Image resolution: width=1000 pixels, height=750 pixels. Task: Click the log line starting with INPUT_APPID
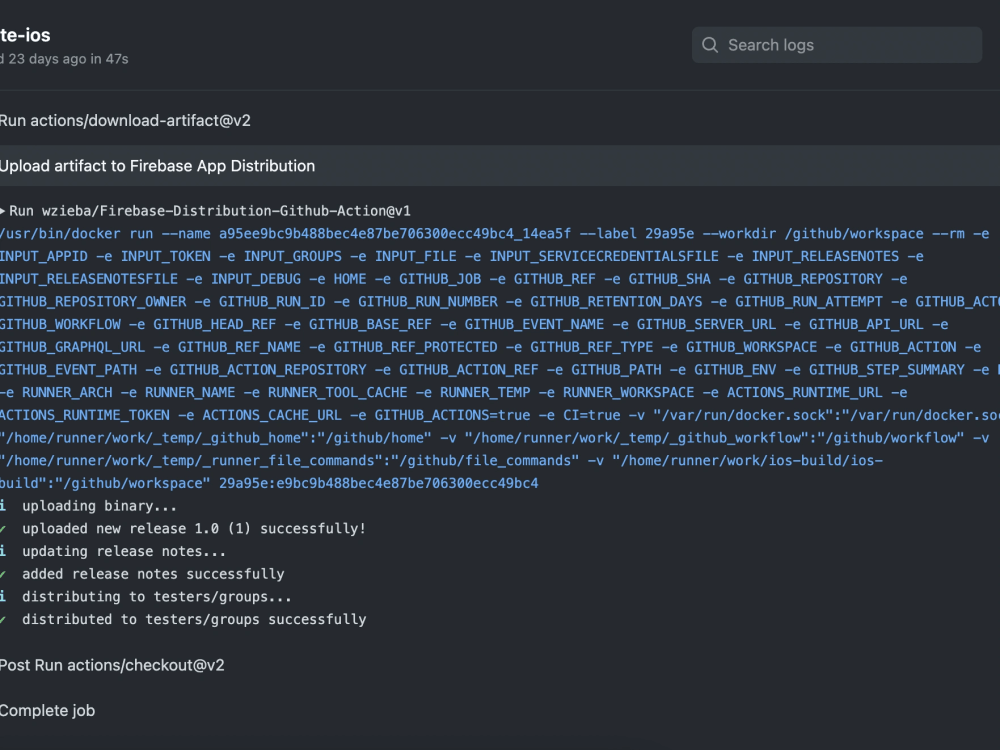[462, 256]
